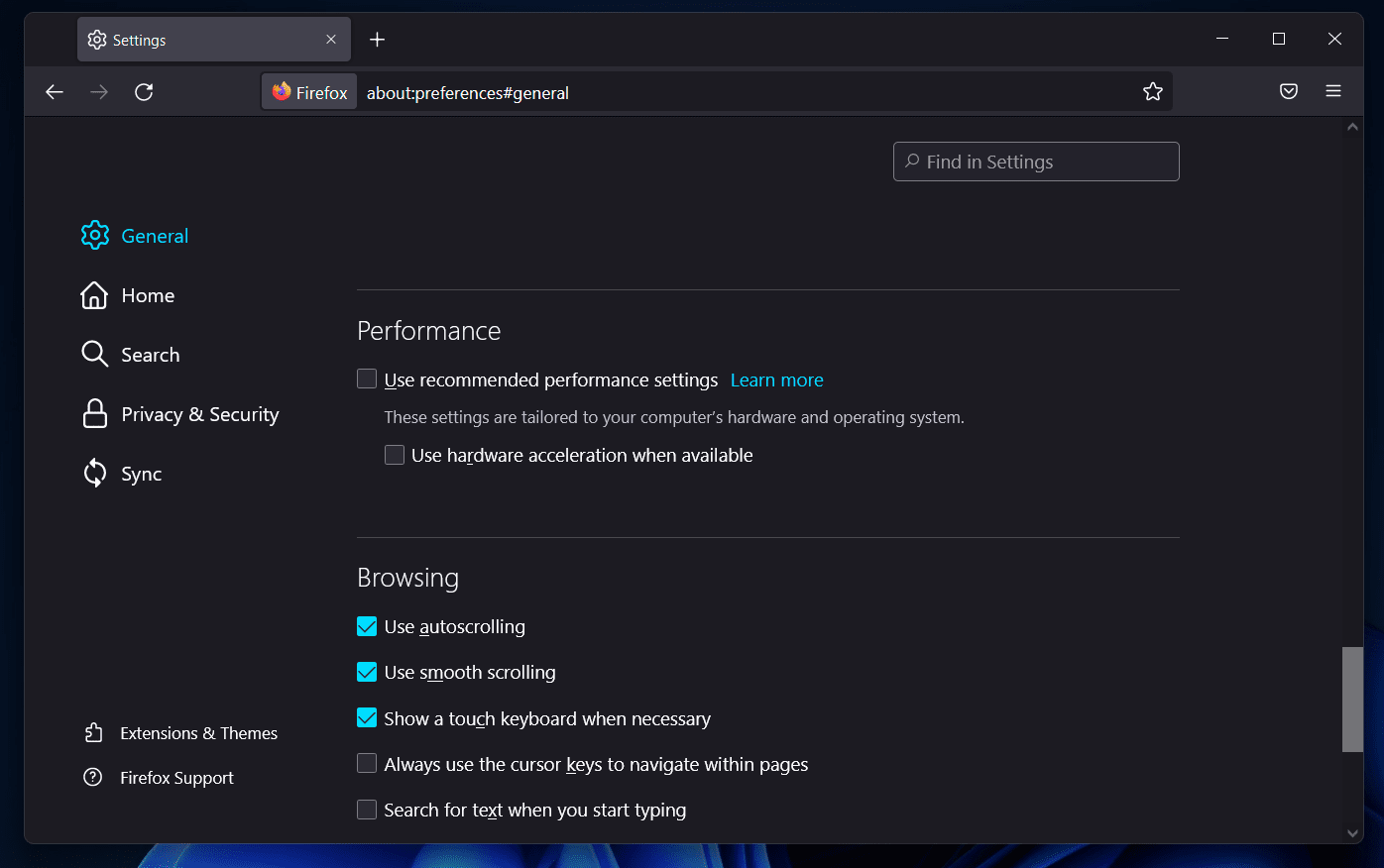Switch to Privacy & Security settings

(x=198, y=414)
